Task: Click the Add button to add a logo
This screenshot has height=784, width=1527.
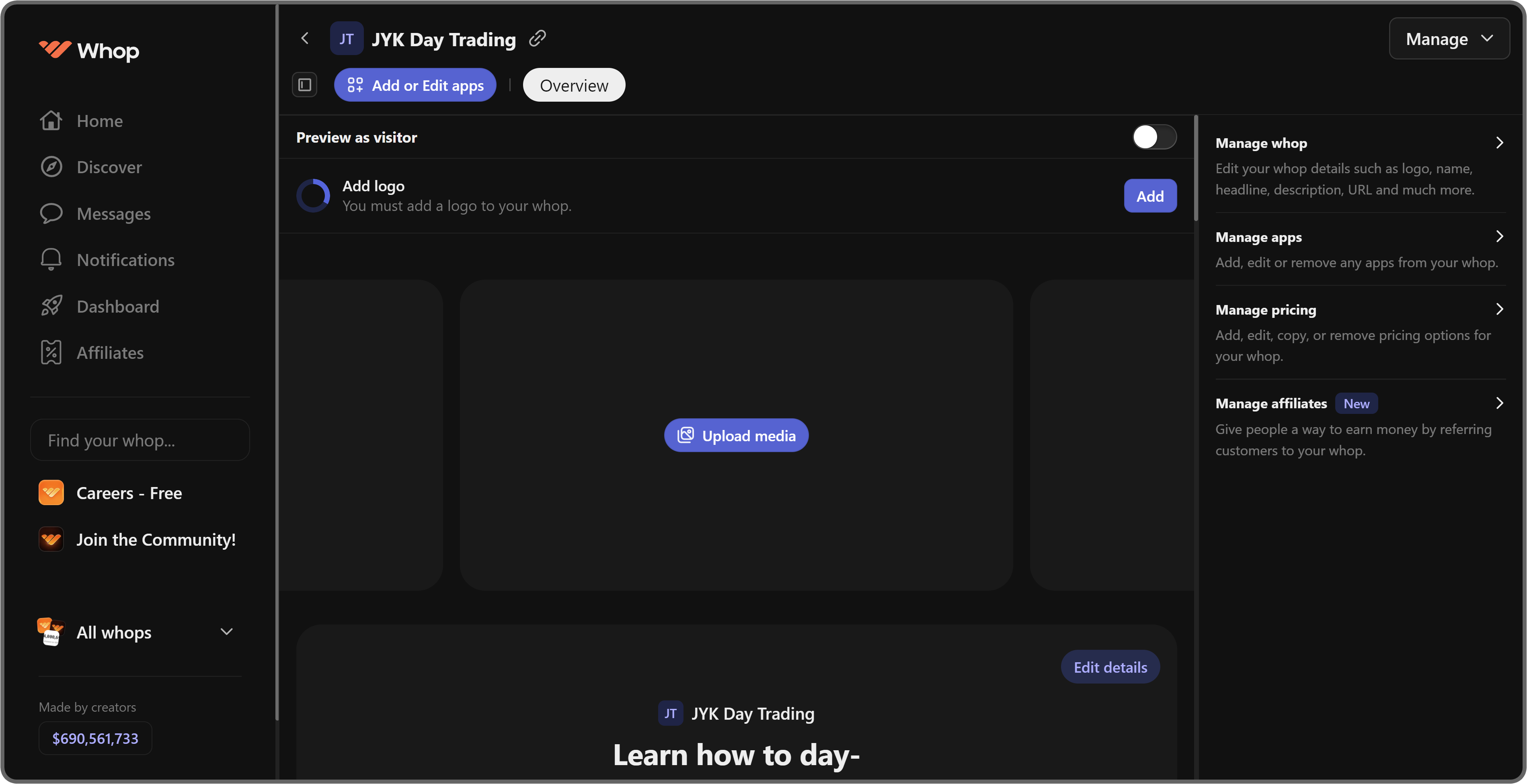Action: [1149, 196]
